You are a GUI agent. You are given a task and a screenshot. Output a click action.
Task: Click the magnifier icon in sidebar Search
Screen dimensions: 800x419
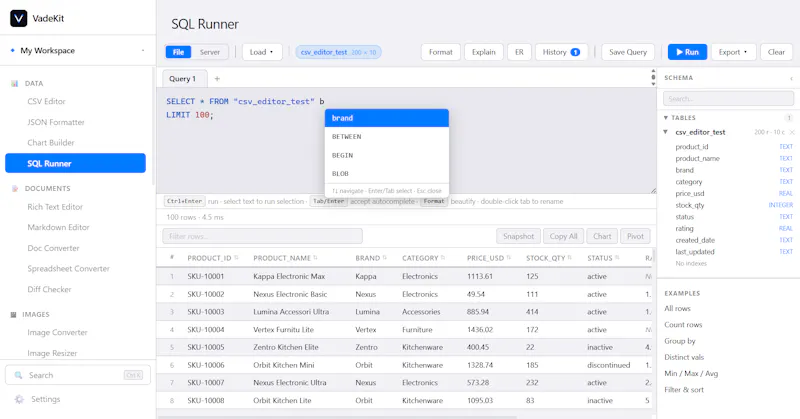(18, 375)
